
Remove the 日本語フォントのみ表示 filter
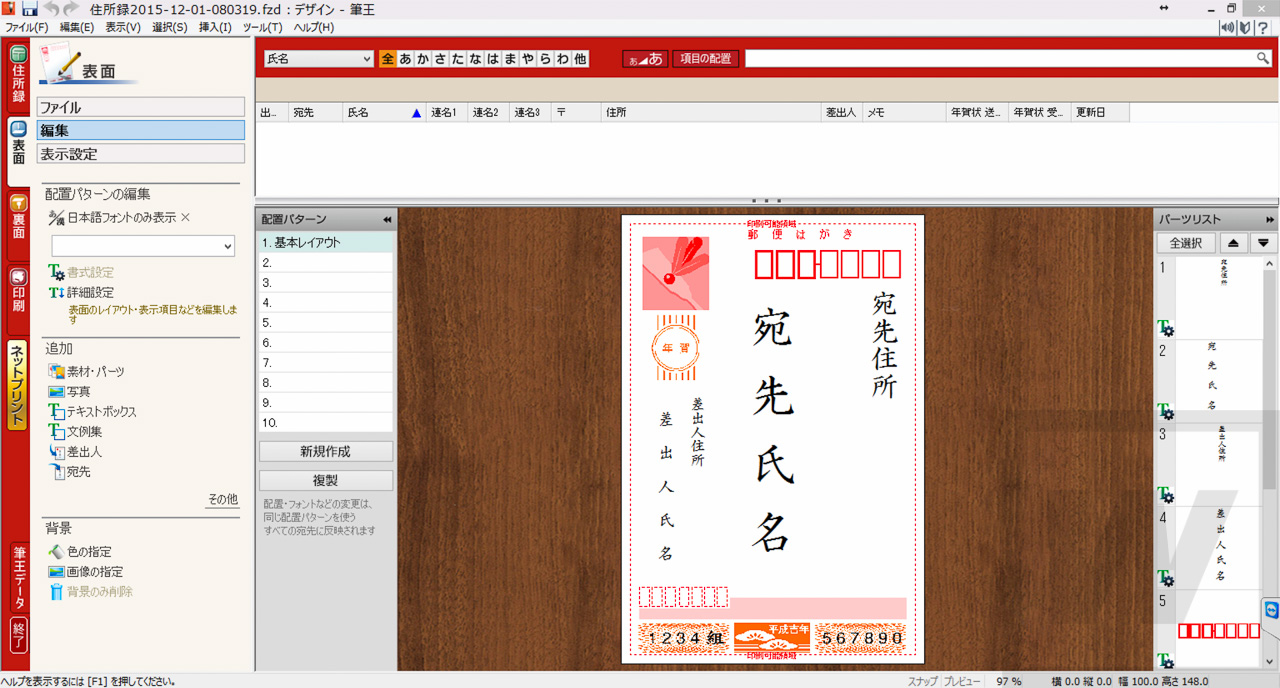[x=185, y=217]
